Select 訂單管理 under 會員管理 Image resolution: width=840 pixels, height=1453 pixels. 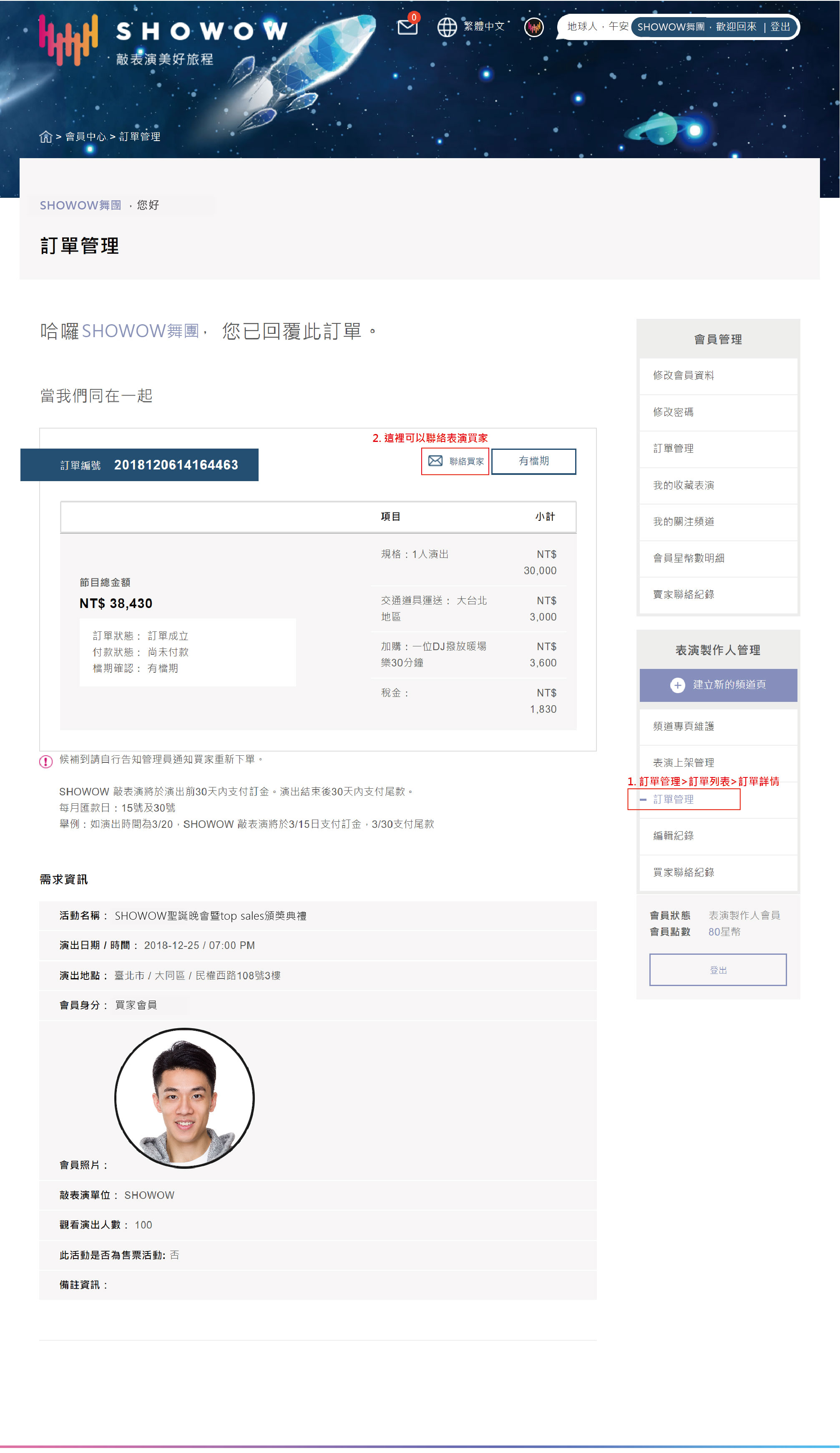coord(718,449)
